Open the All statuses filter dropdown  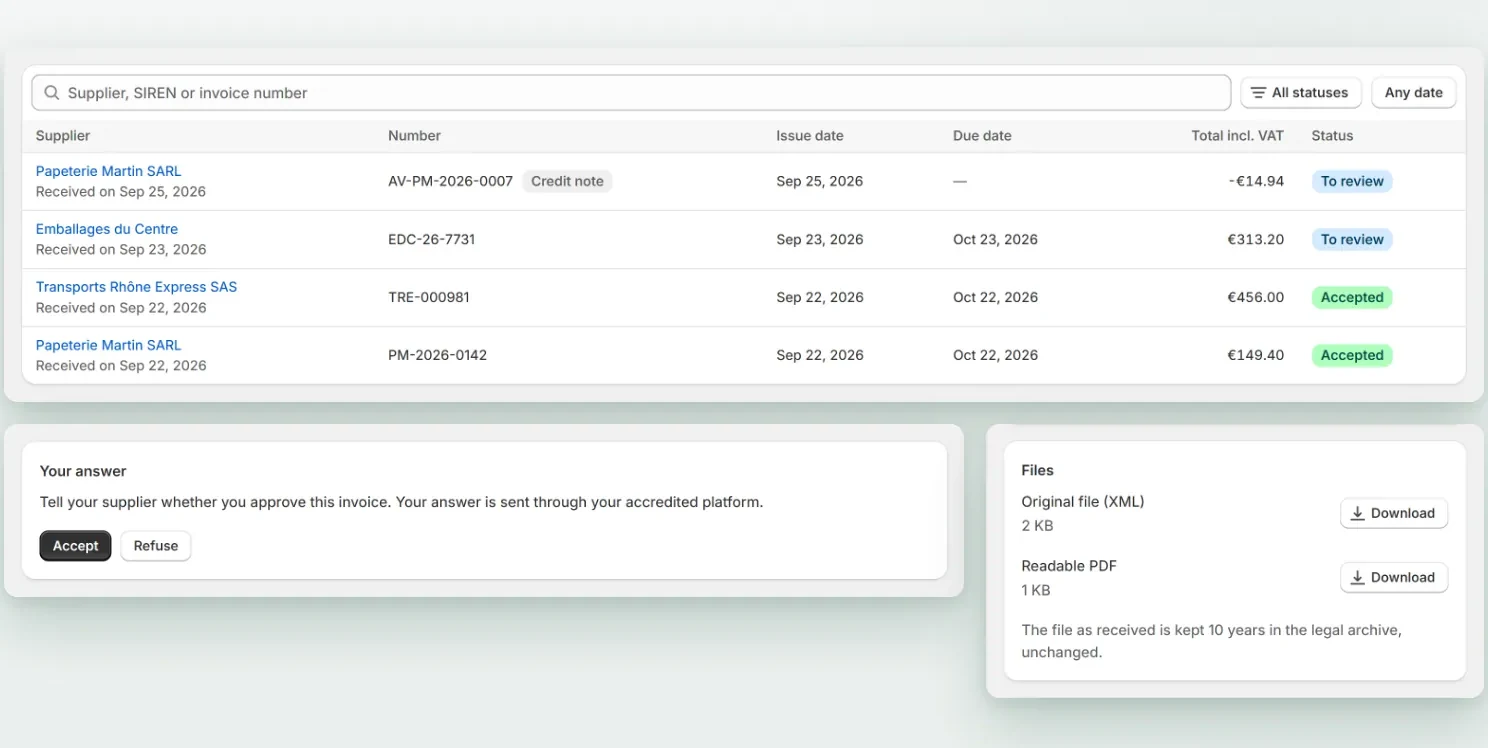(1301, 93)
